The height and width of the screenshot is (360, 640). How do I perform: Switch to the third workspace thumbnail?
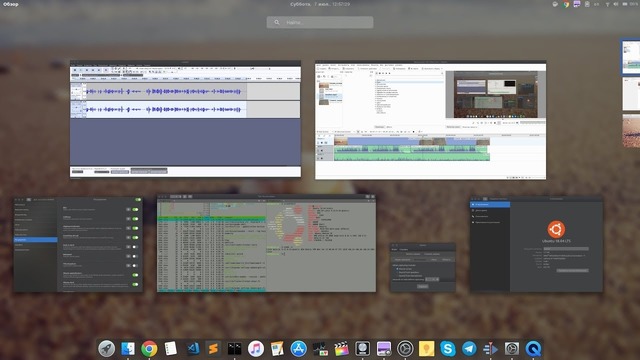(x=631, y=131)
